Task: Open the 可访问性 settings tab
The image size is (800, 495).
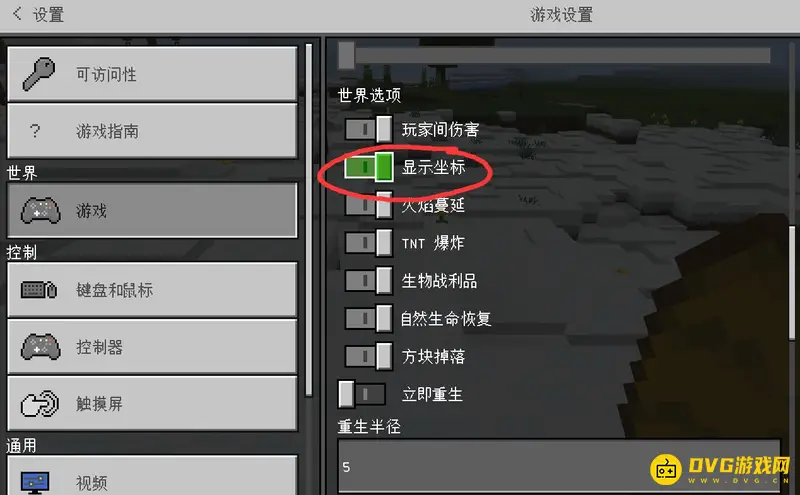Action: coord(152,74)
